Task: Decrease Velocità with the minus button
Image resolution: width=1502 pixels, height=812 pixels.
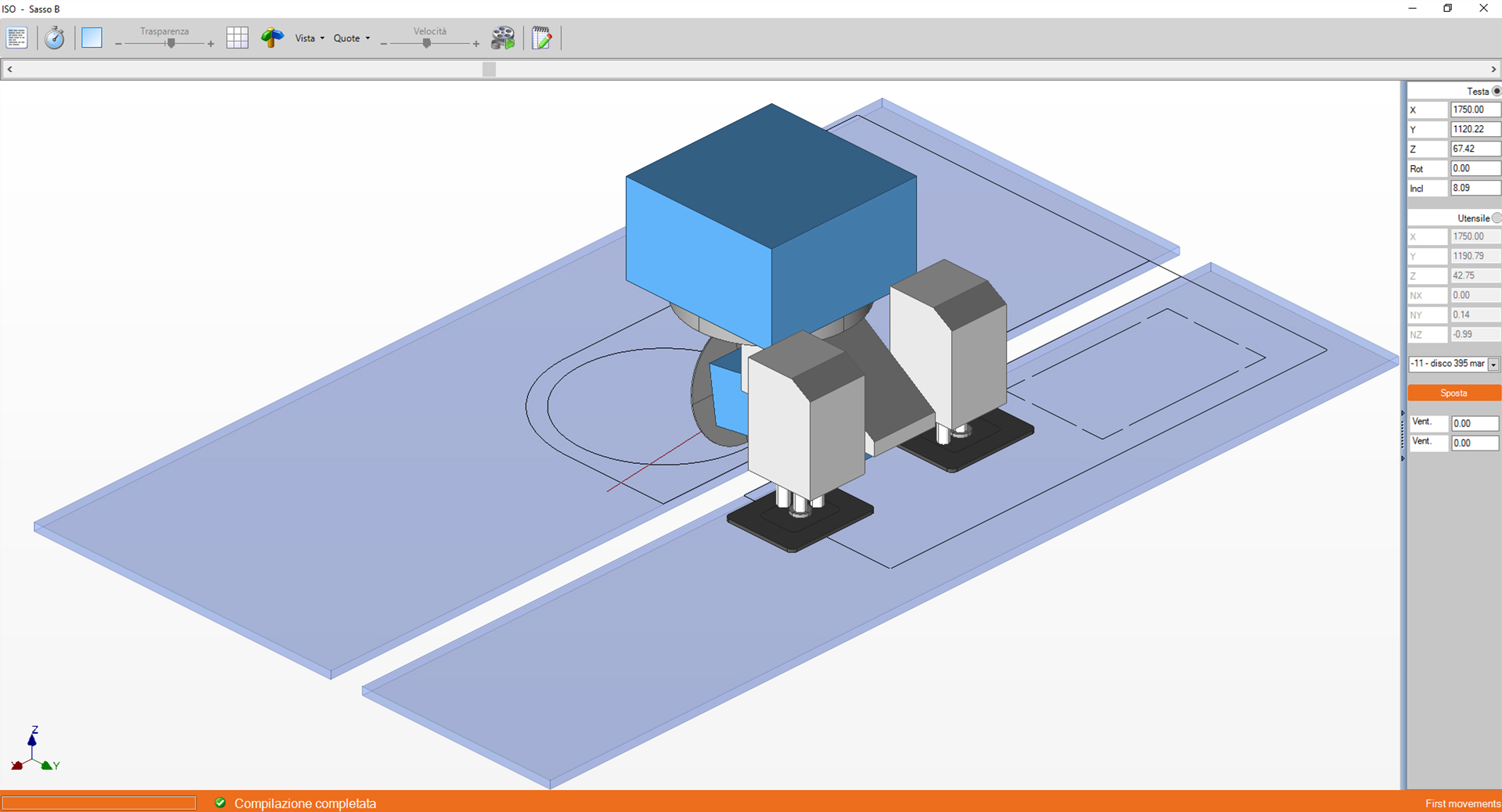Action: (x=383, y=44)
